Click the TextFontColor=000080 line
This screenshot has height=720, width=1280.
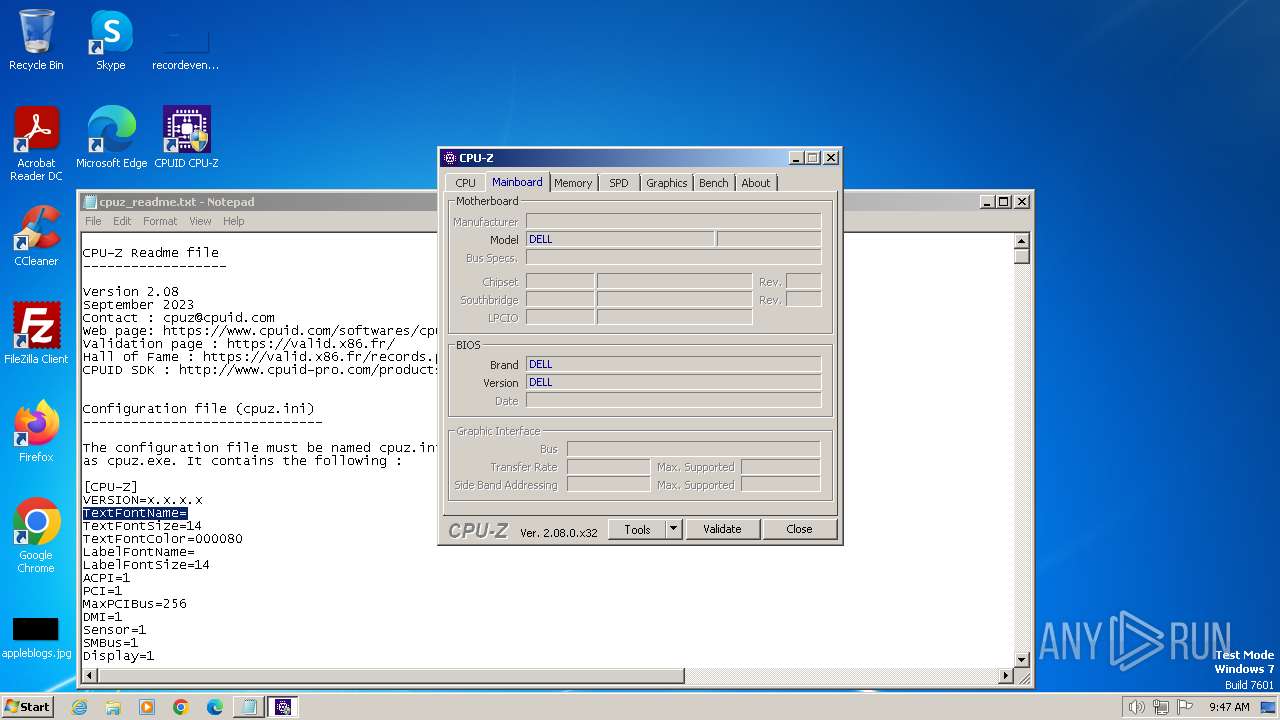tap(162, 539)
